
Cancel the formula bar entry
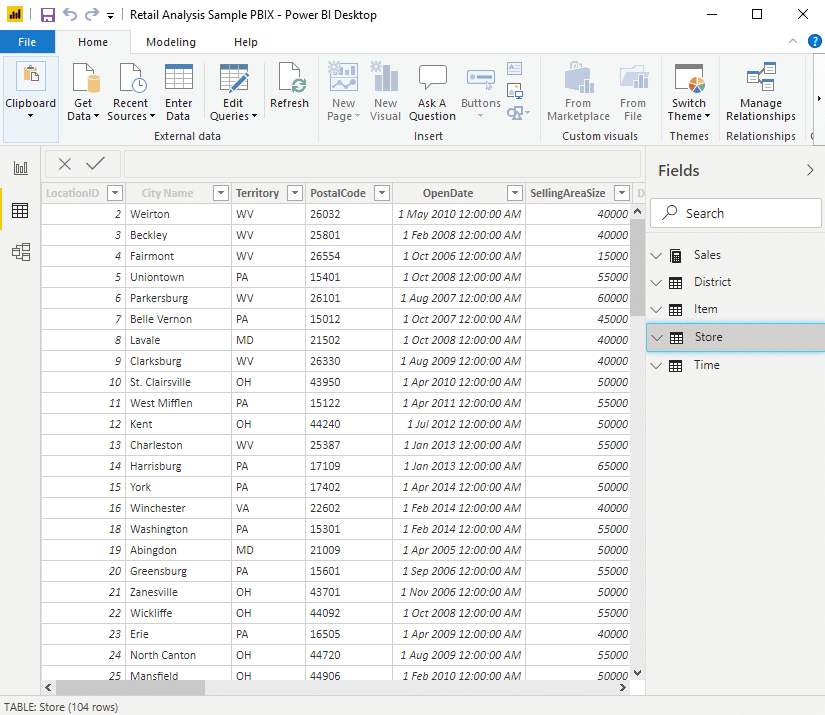click(x=65, y=164)
